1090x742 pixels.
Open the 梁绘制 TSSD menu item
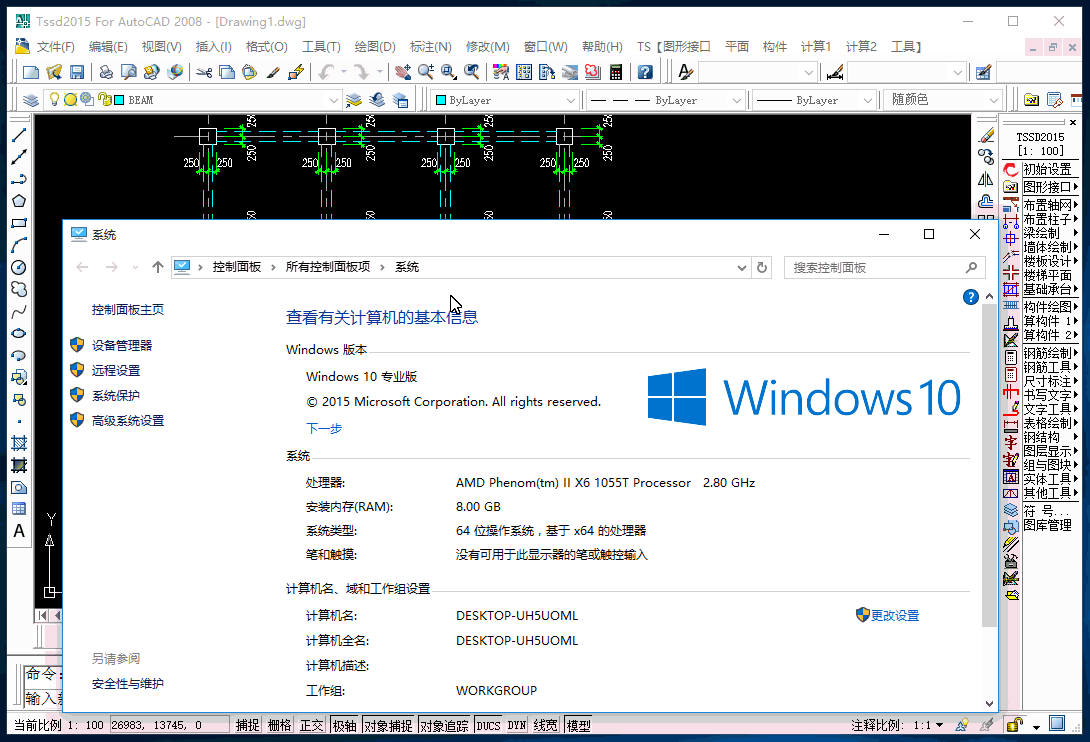[1050, 233]
